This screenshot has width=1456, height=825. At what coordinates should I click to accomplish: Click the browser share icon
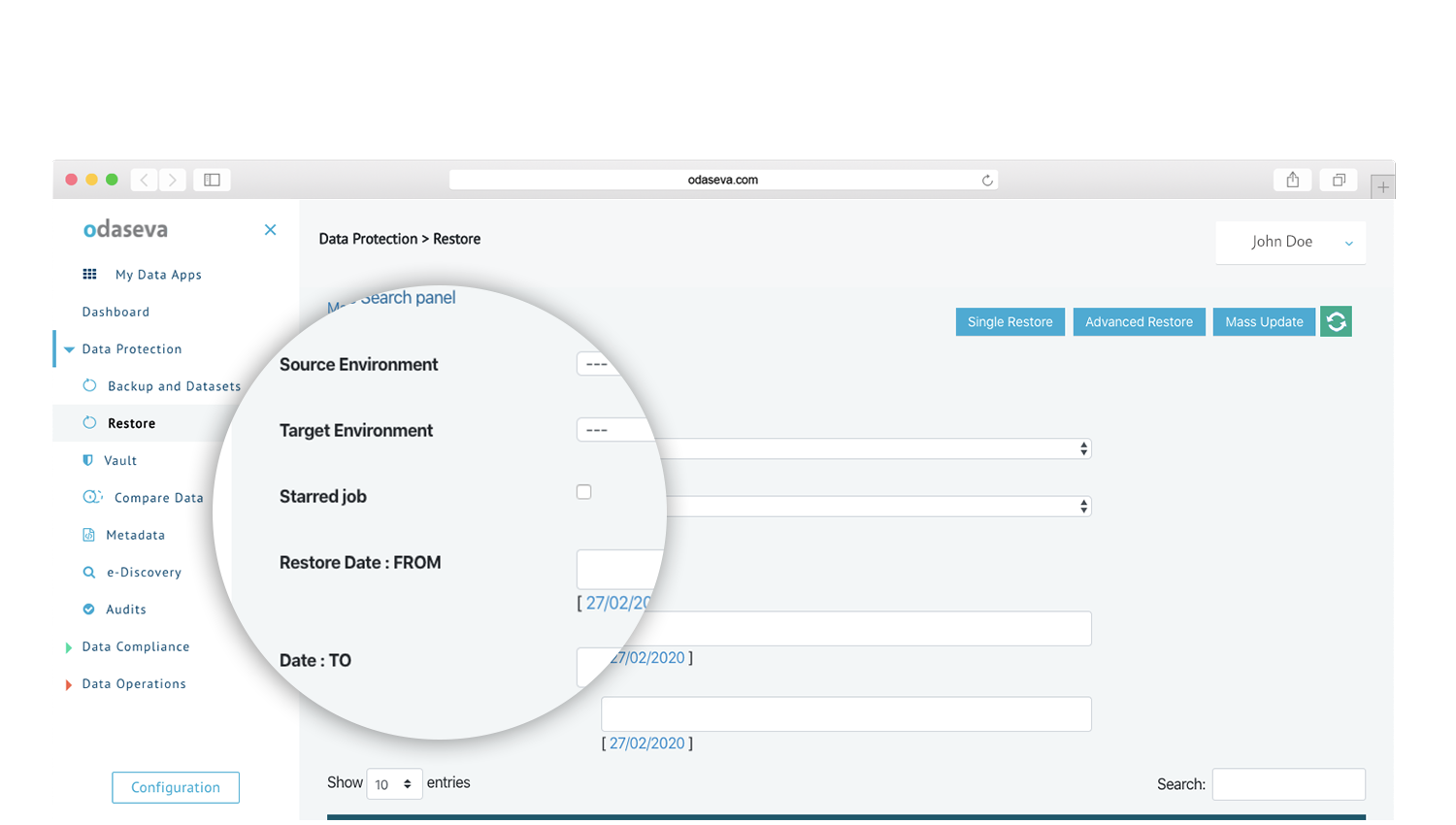pyautogui.click(x=1293, y=180)
